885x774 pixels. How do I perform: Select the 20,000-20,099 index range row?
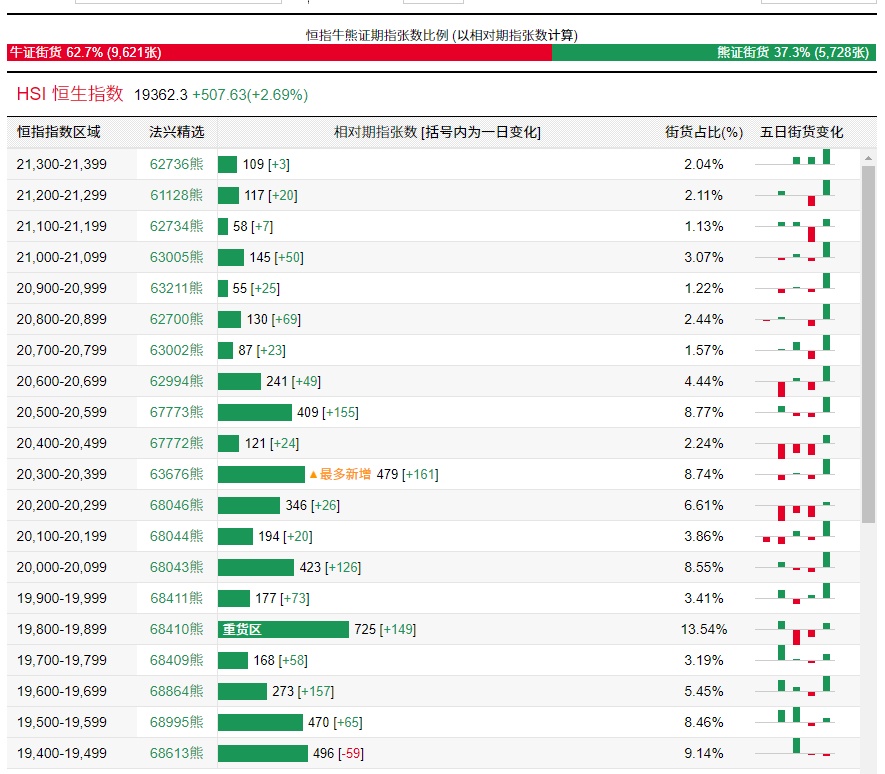(61, 567)
